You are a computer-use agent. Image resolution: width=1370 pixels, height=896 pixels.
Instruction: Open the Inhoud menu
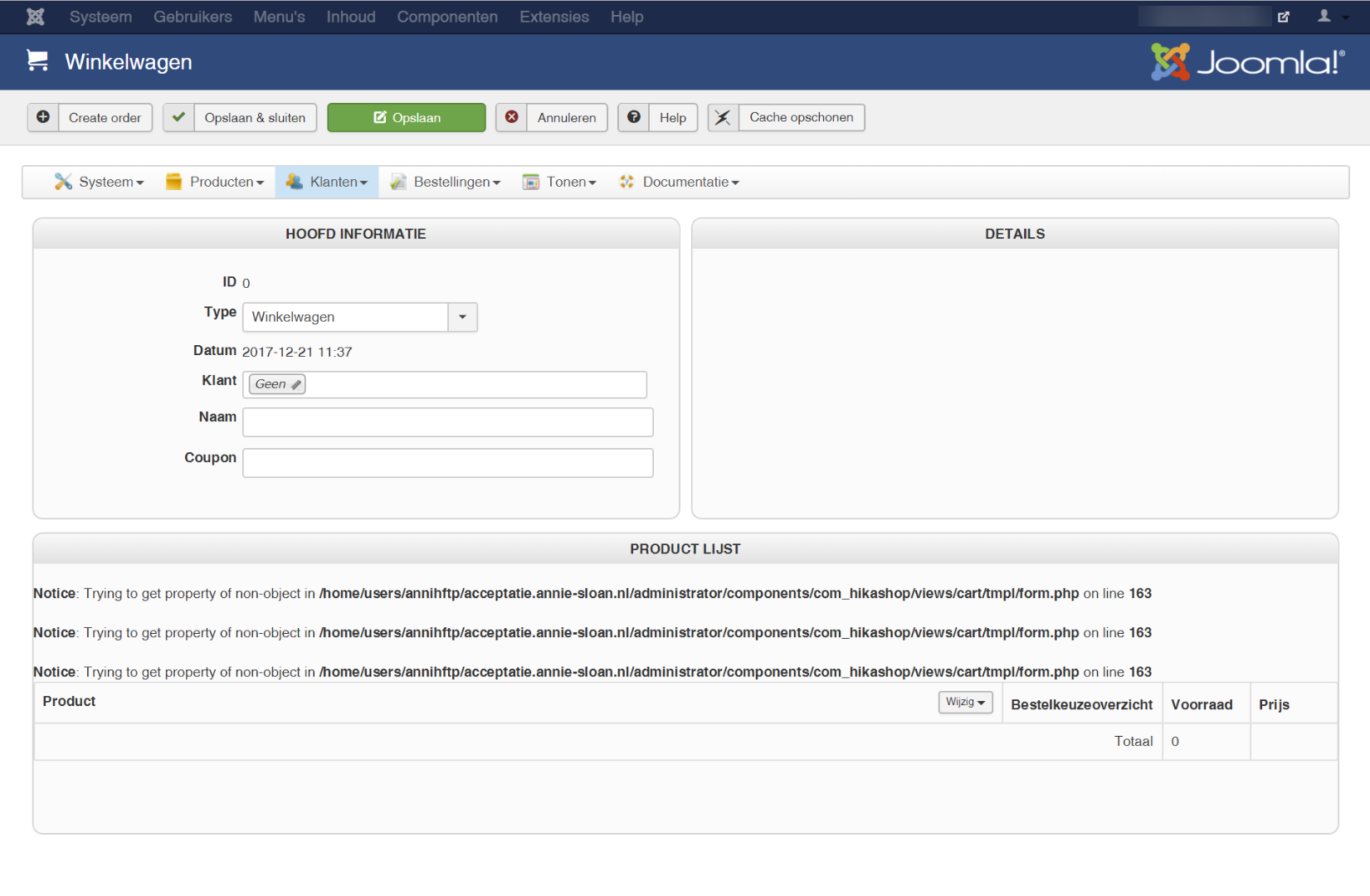(351, 17)
